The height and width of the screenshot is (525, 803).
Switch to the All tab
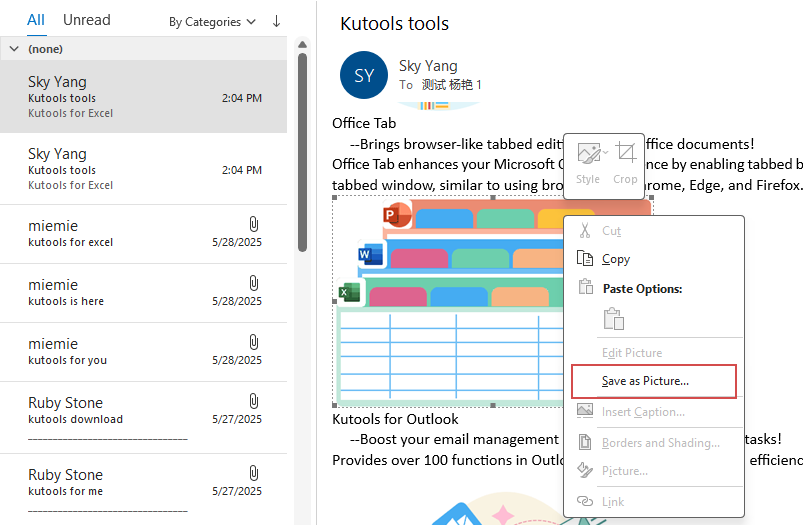coord(36,20)
